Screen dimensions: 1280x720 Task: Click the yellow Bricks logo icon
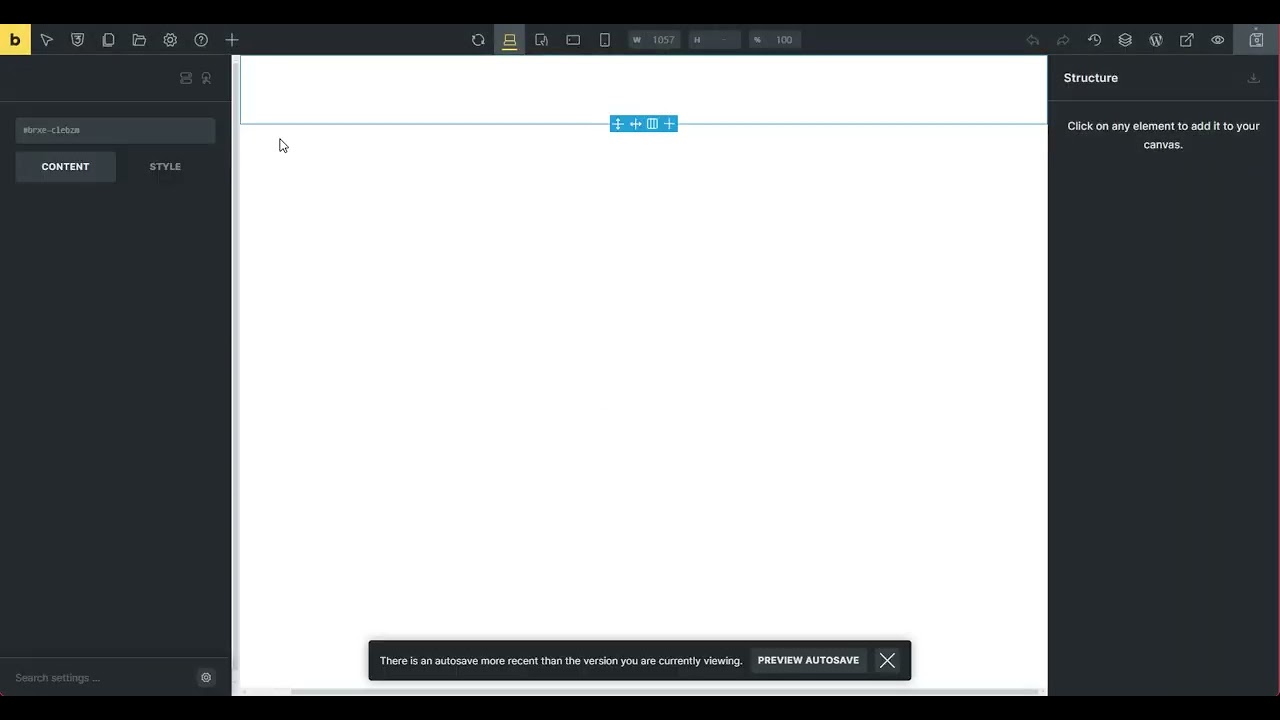15,40
